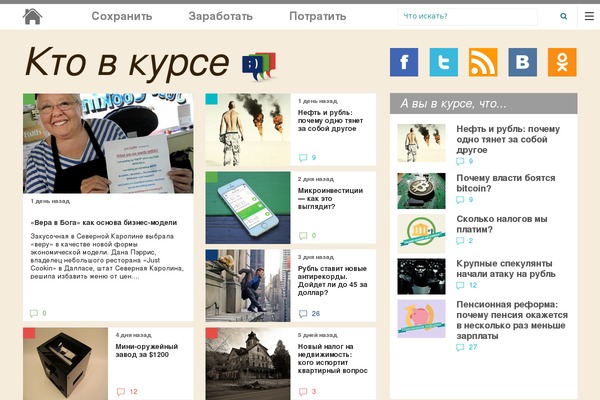Open the VKontakte social icon

[x=522, y=62]
